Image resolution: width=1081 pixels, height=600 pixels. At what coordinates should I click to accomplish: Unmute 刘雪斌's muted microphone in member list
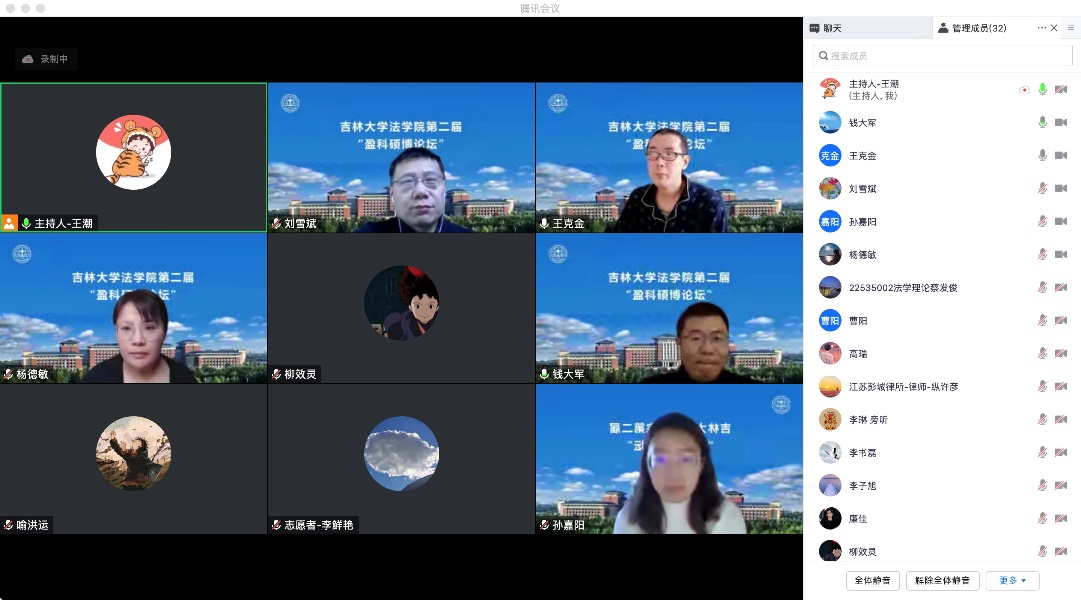pos(1042,188)
